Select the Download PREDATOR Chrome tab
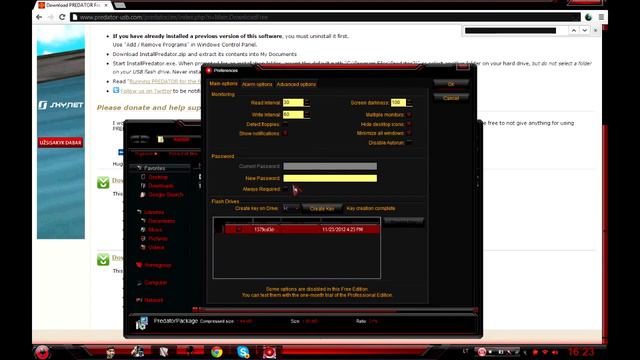640x360 pixels. coord(73,5)
